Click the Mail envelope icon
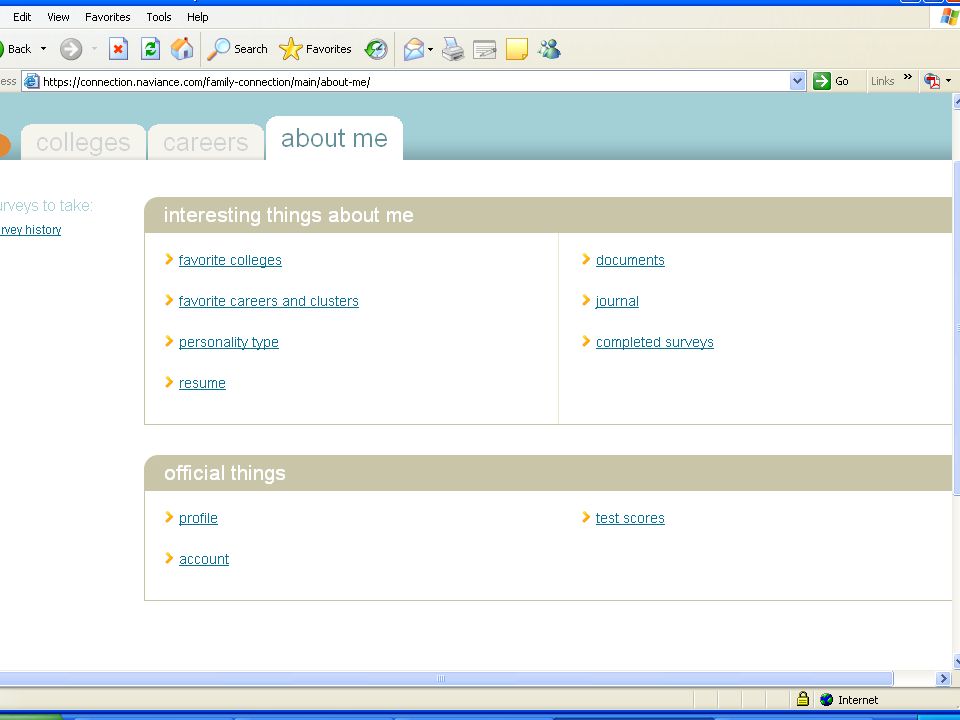This screenshot has width=960, height=720. (x=414, y=49)
